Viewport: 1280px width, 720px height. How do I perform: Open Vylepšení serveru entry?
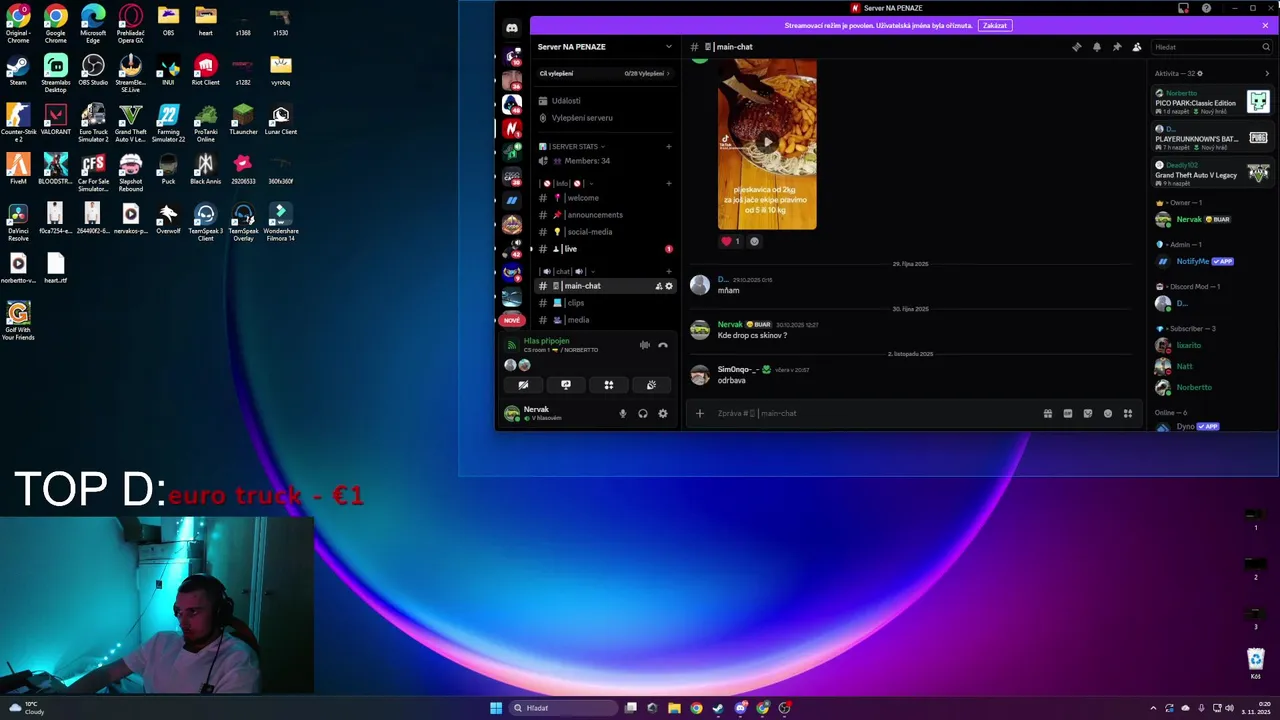[x=605, y=118]
